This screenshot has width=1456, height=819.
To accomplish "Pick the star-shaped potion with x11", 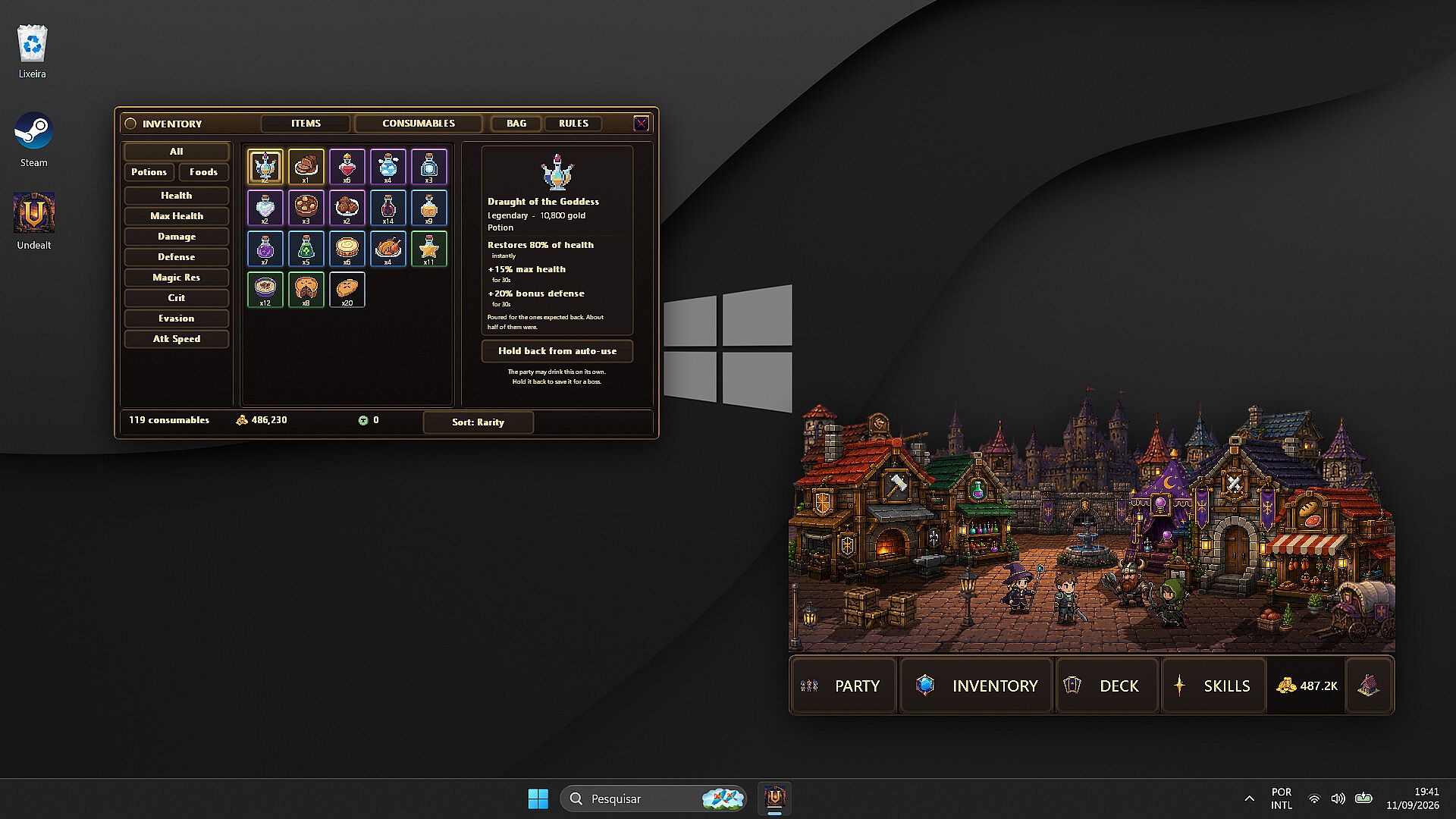I will click(x=429, y=249).
